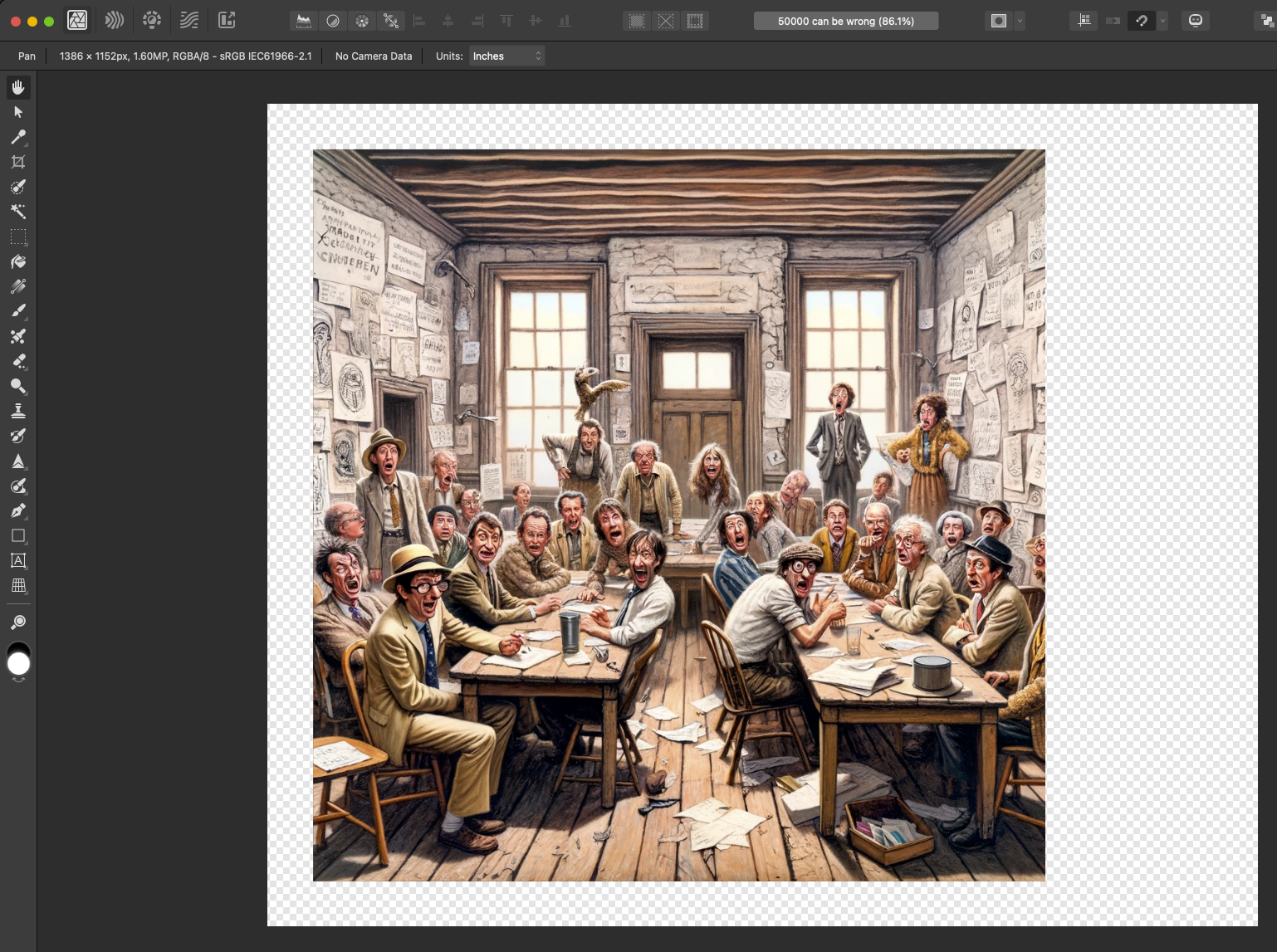Select the Gradient tool

(x=18, y=286)
